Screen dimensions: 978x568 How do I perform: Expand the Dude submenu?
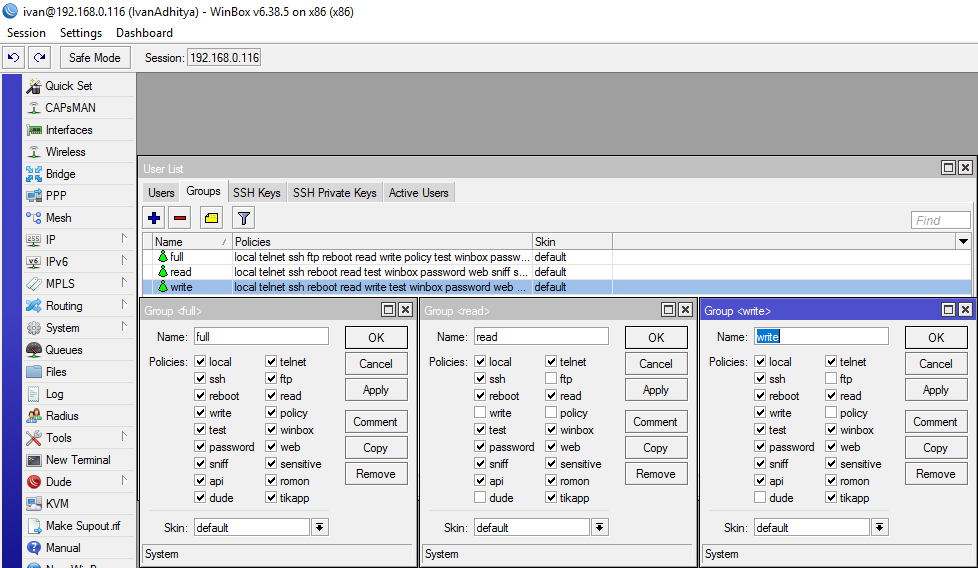click(x=124, y=481)
